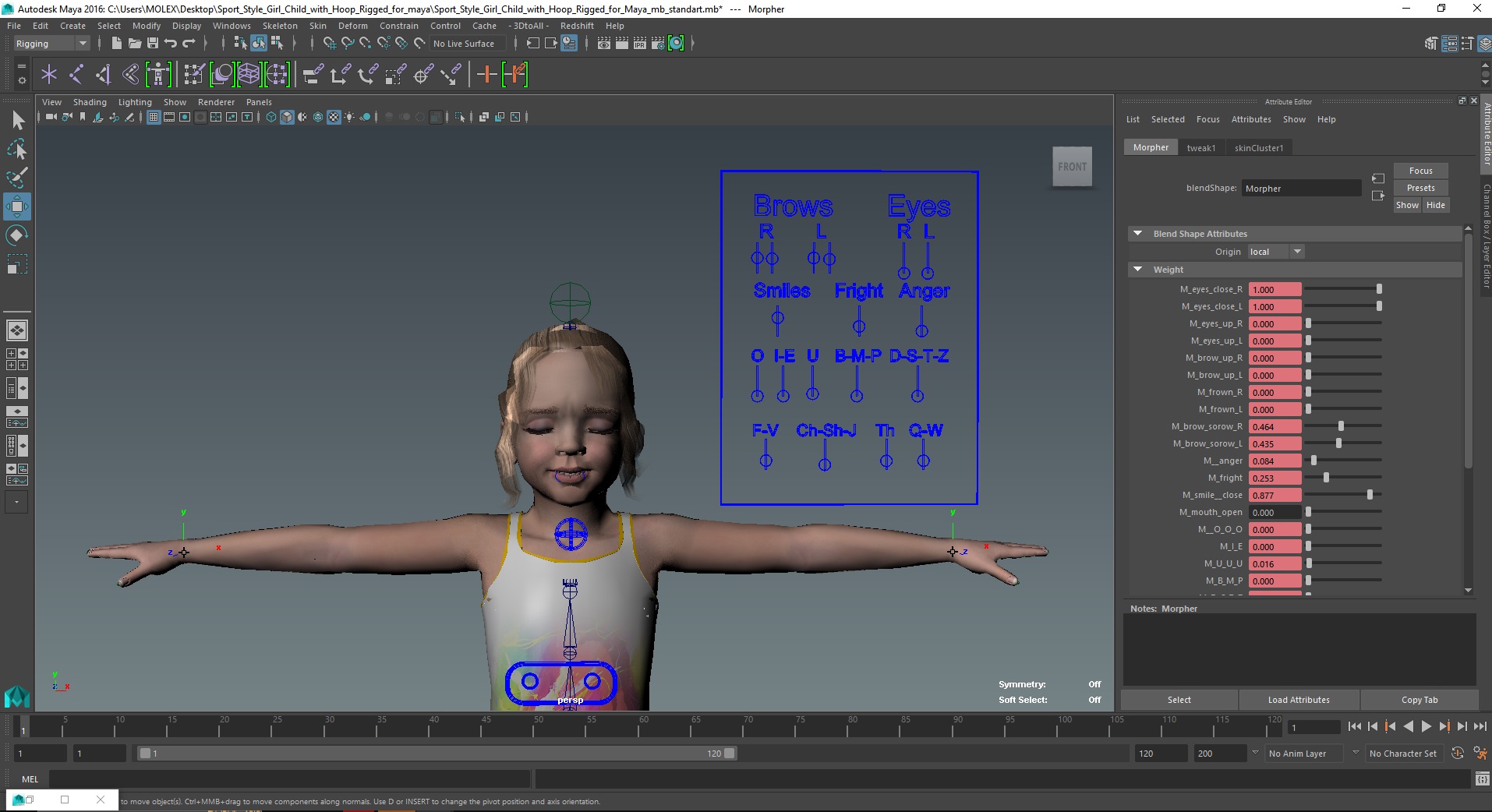Select the Create Joints shelf icon
Image resolution: width=1492 pixels, height=812 pixels.
[76, 75]
